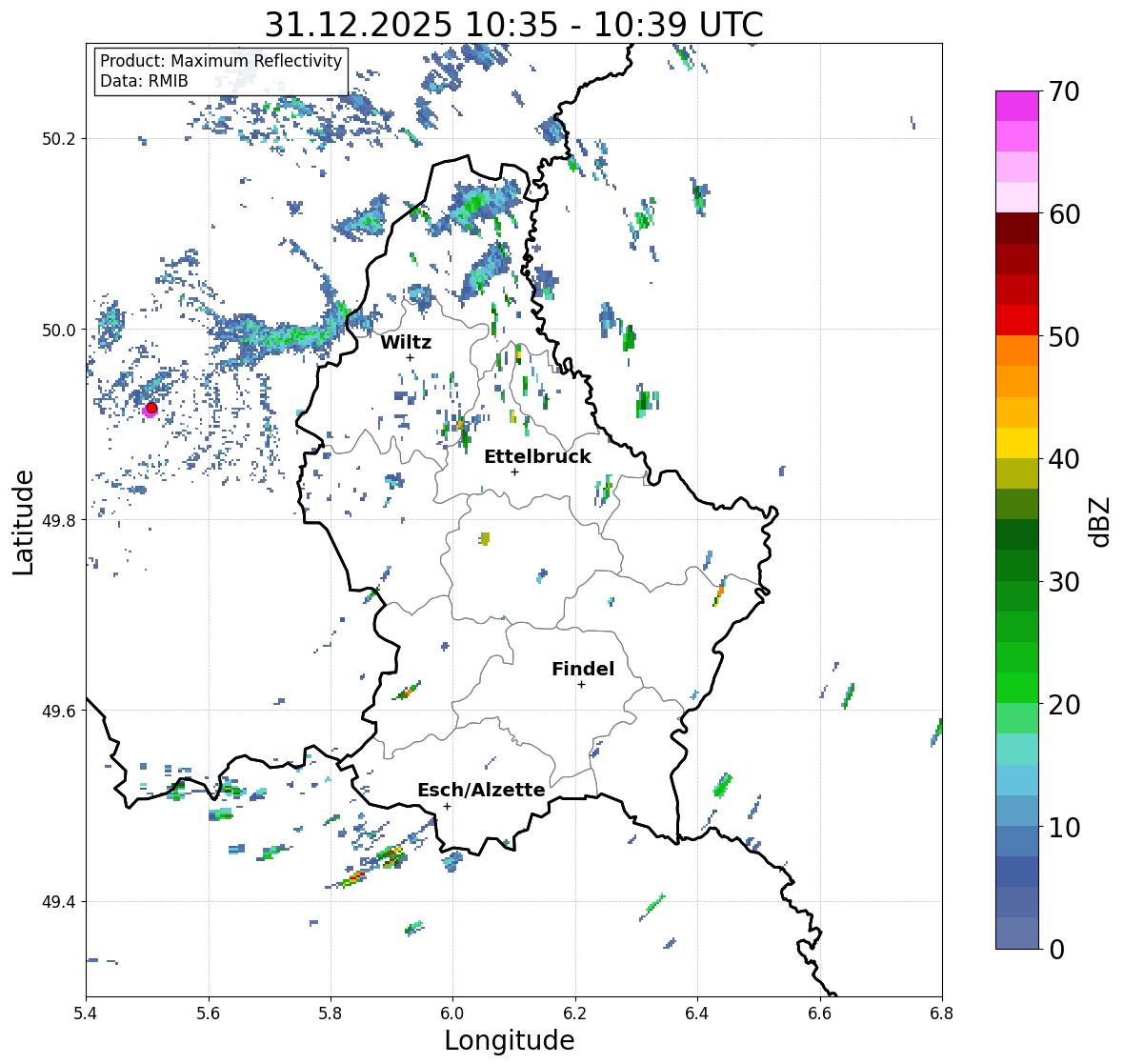Click the magenta top colorbar swatch

(x=1017, y=106)
